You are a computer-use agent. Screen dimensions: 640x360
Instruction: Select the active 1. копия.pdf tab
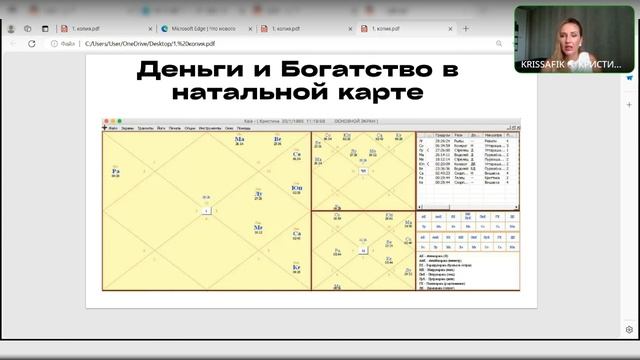coord(406,29)
